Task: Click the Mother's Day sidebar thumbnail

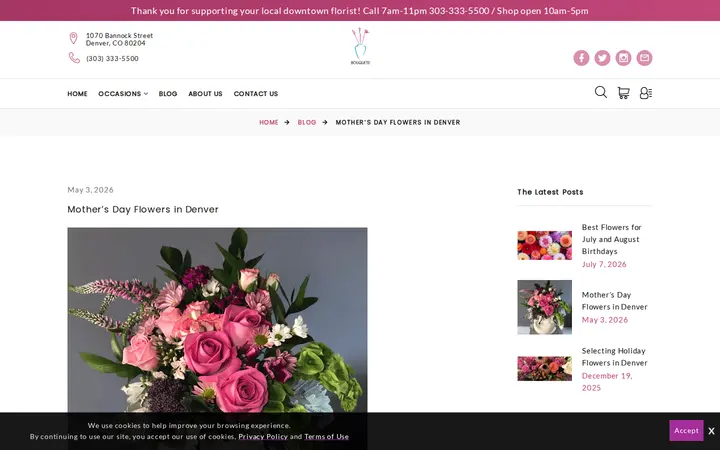Action: (x=545, y=307)
